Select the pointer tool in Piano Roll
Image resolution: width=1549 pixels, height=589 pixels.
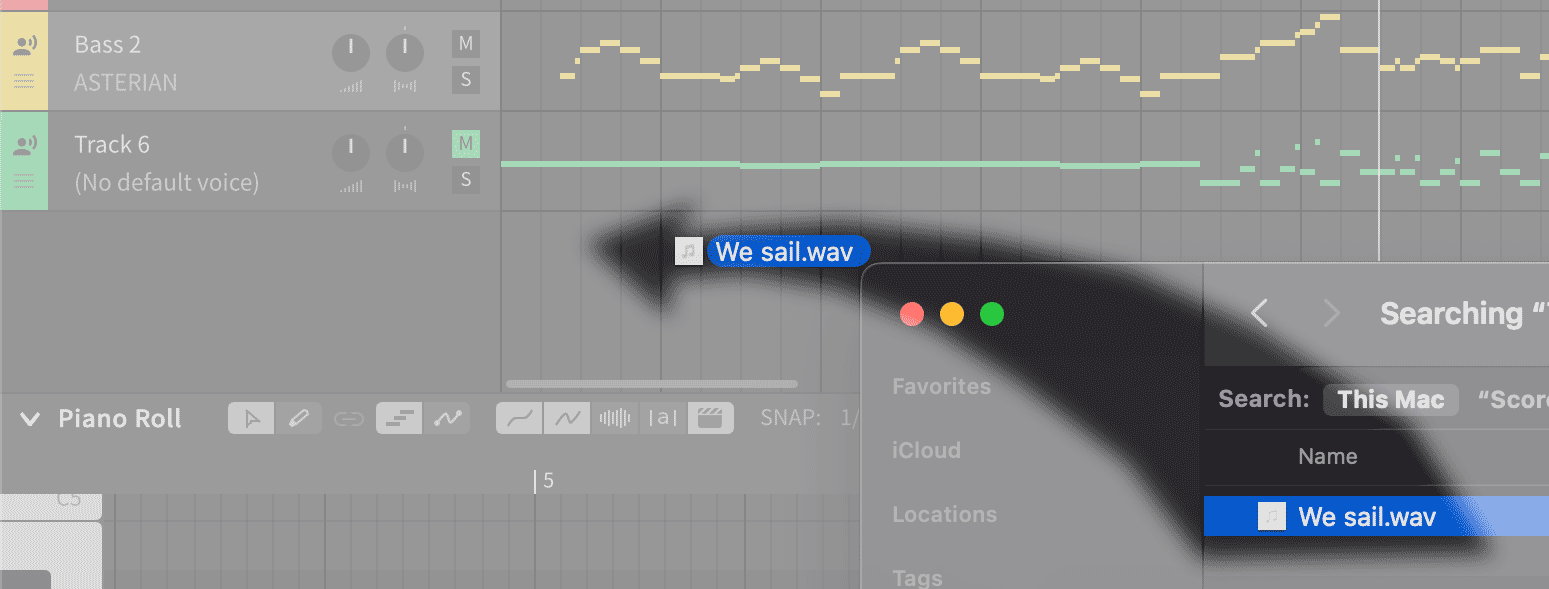point(251,418)
